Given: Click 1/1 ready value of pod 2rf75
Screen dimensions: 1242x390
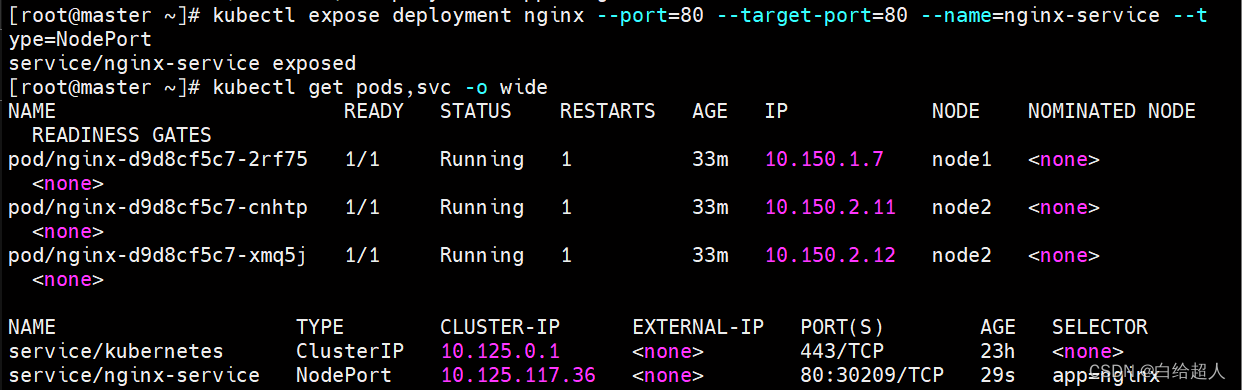Looking at the screenshot, I should pyautogui.click(x=362, y=160).
